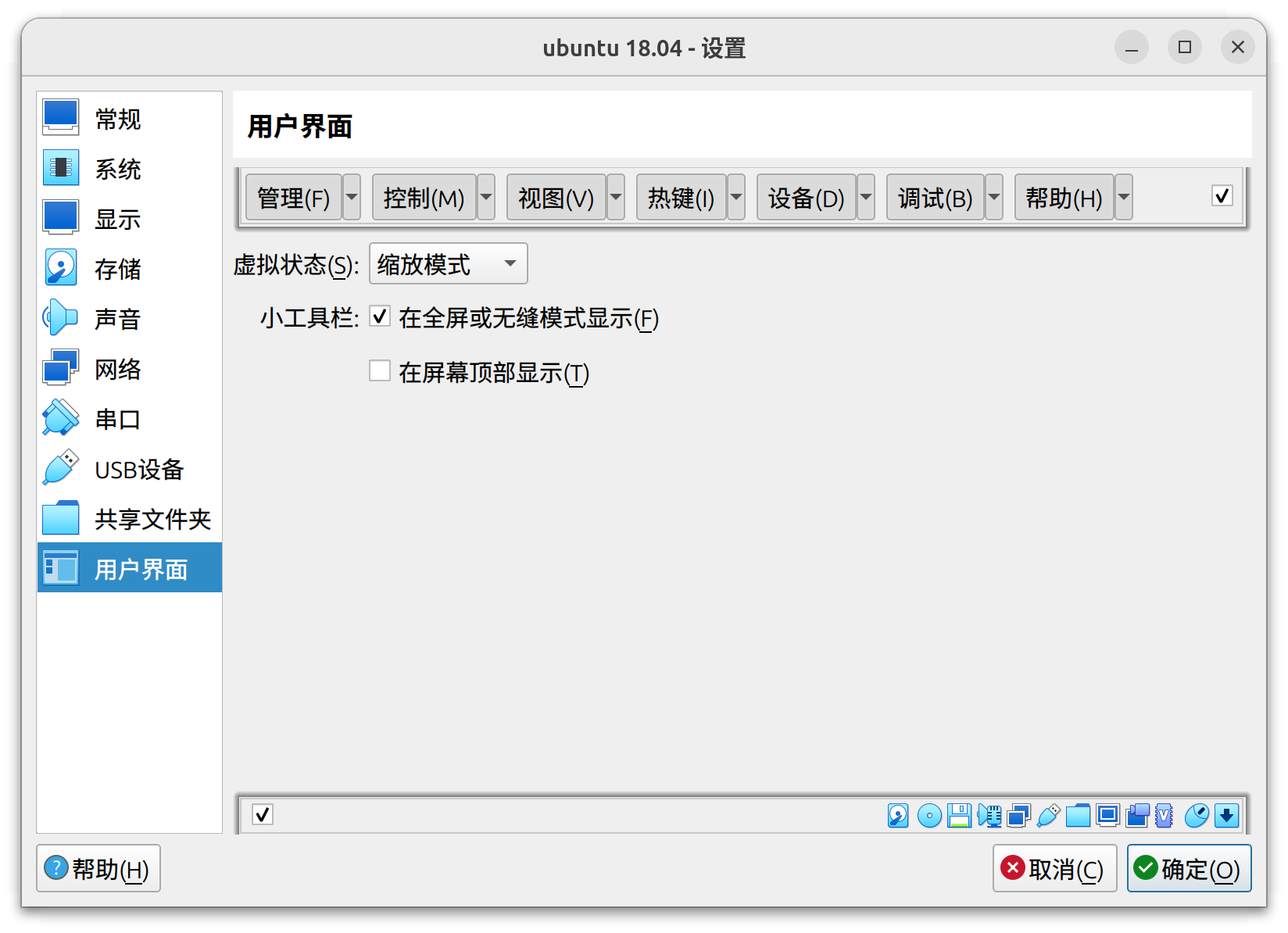Select 共享文件夹 in the sidebar
Screen dimensions: 1288x933
(152, 519)
